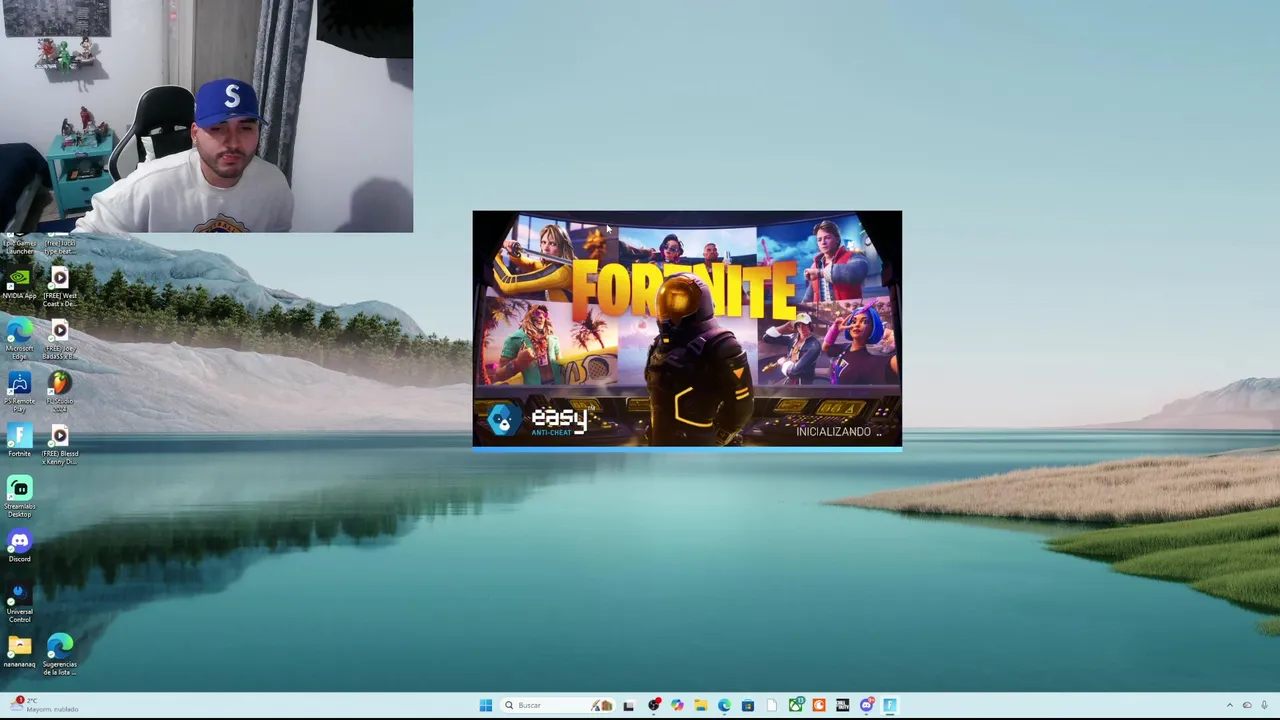Screen dimensions: 1280x720
Task: Select the Streamlabs Desktop shortcut
Action: [19, 496]
